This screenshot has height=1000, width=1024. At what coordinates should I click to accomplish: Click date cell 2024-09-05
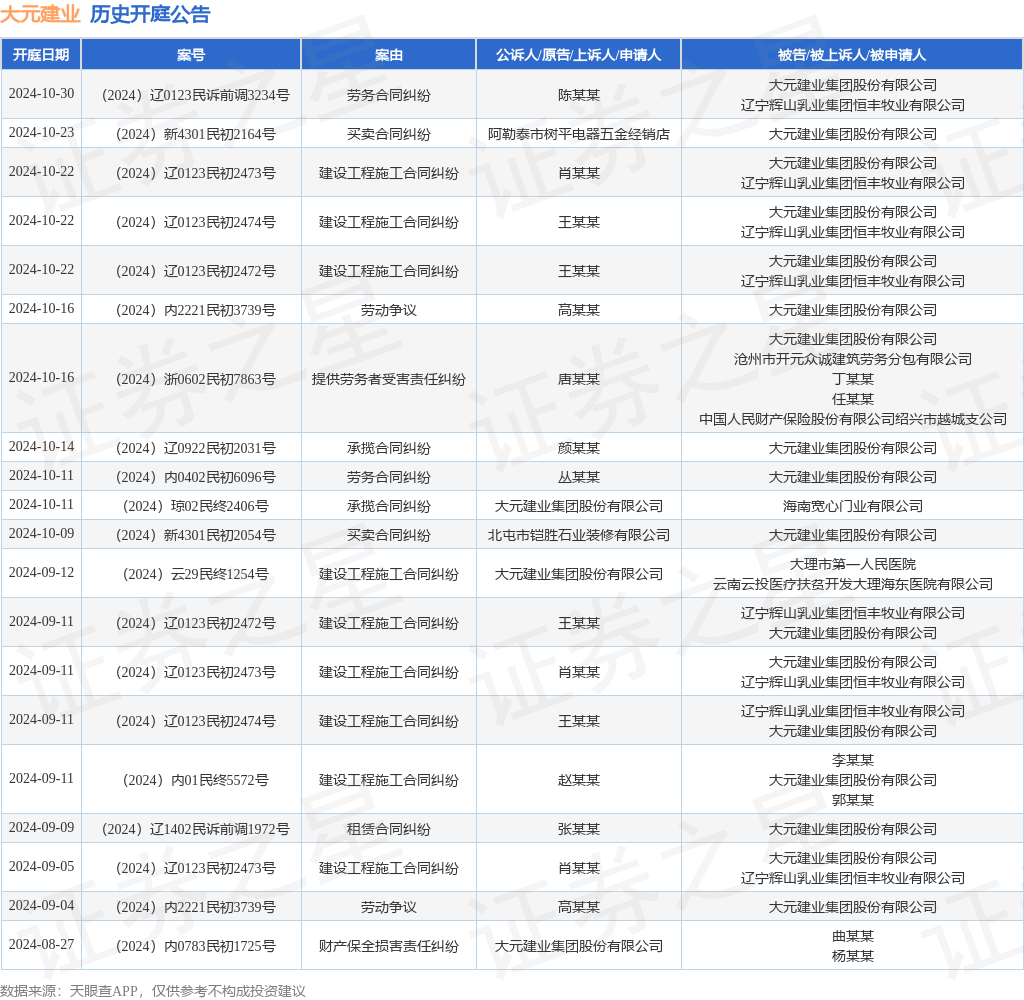(x=41, y=867)
